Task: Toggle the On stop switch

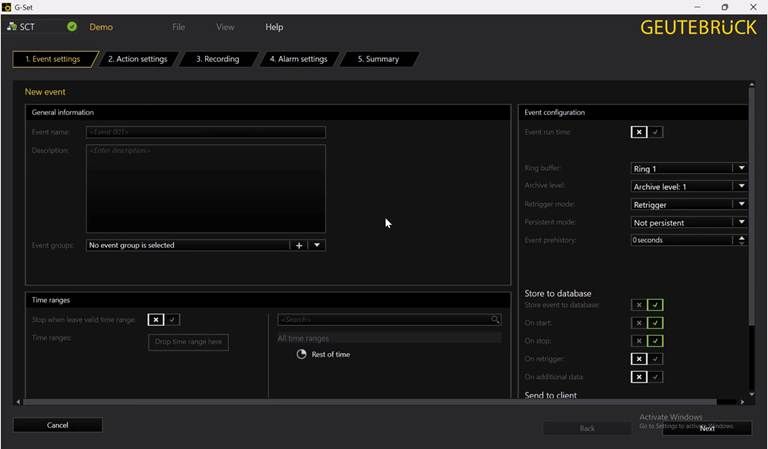Action: click(647, 341)
